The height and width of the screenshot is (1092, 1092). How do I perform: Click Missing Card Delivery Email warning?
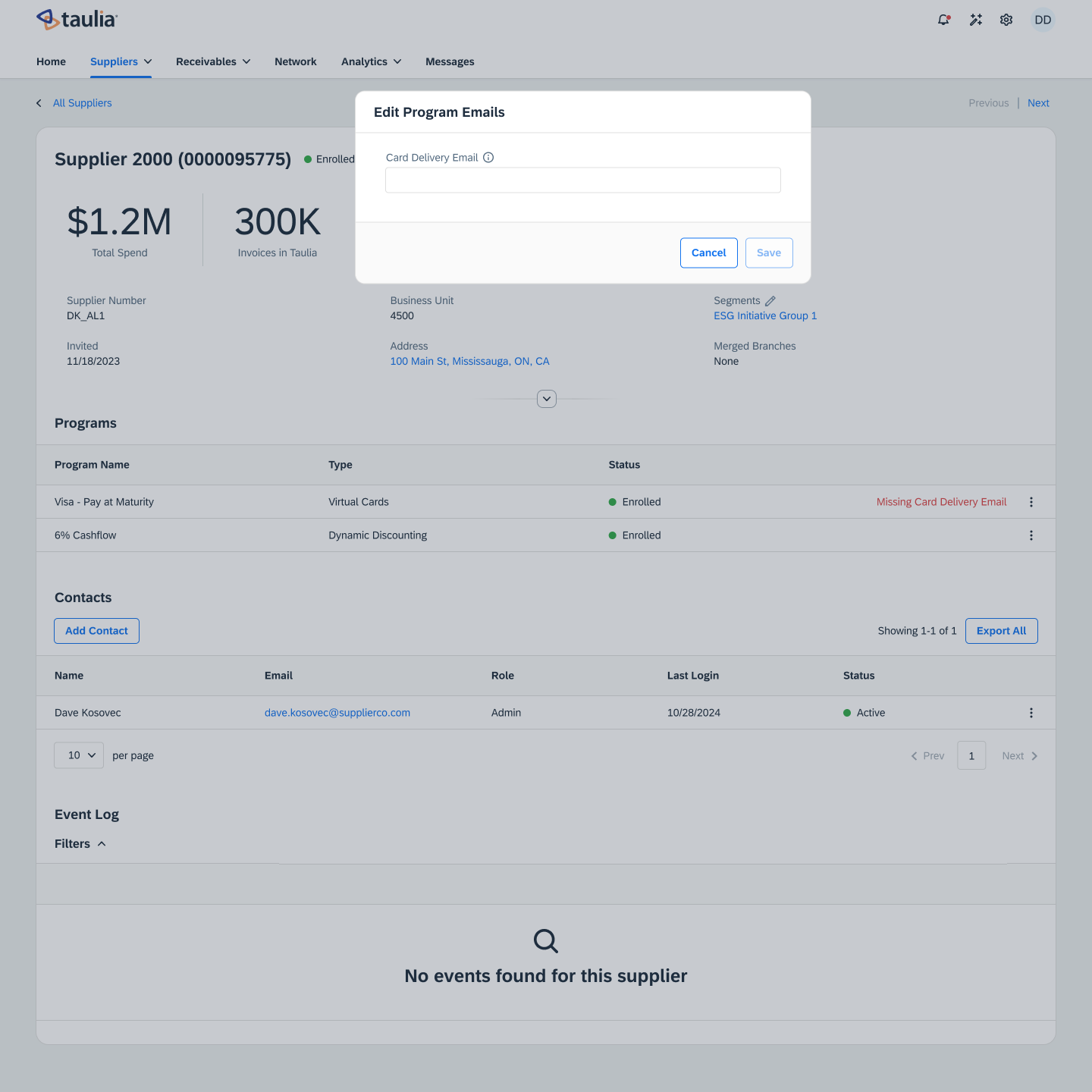pos(941,502)
